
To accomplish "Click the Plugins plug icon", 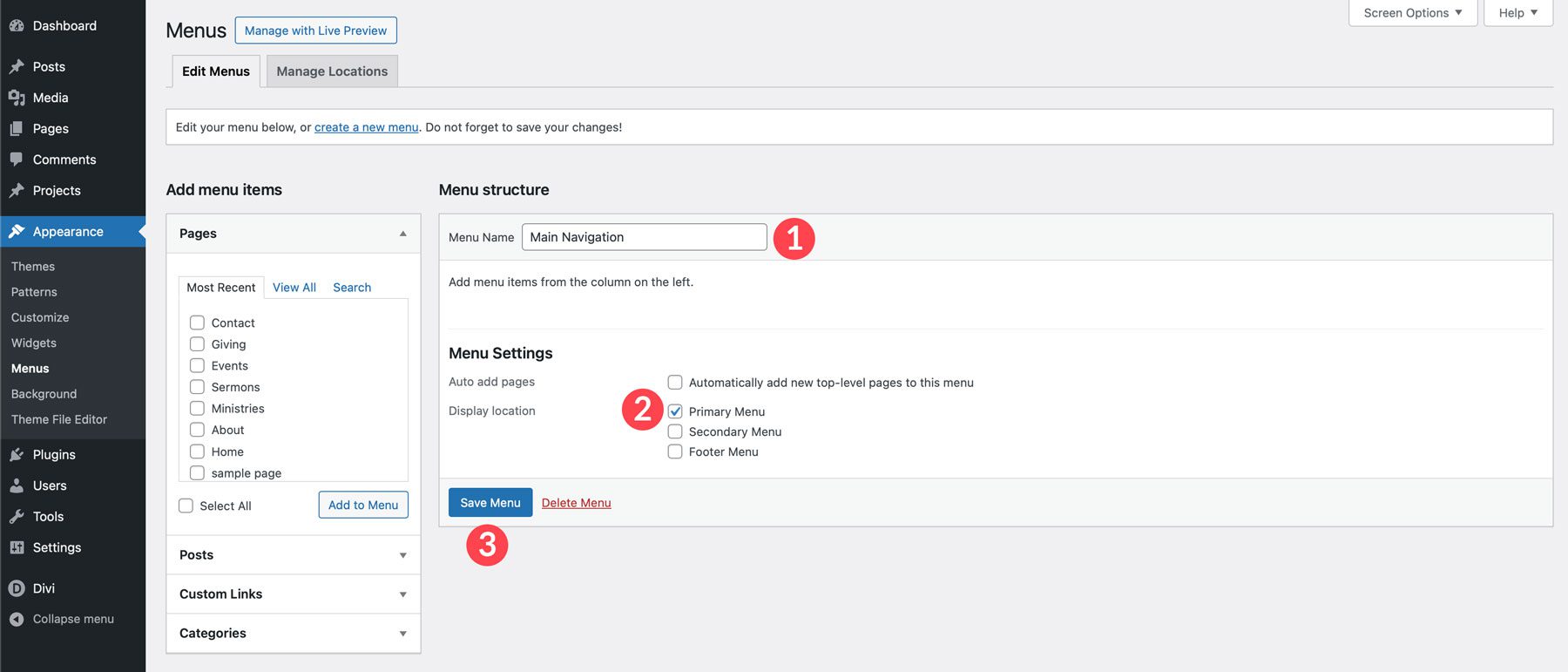I will point(17,454).
